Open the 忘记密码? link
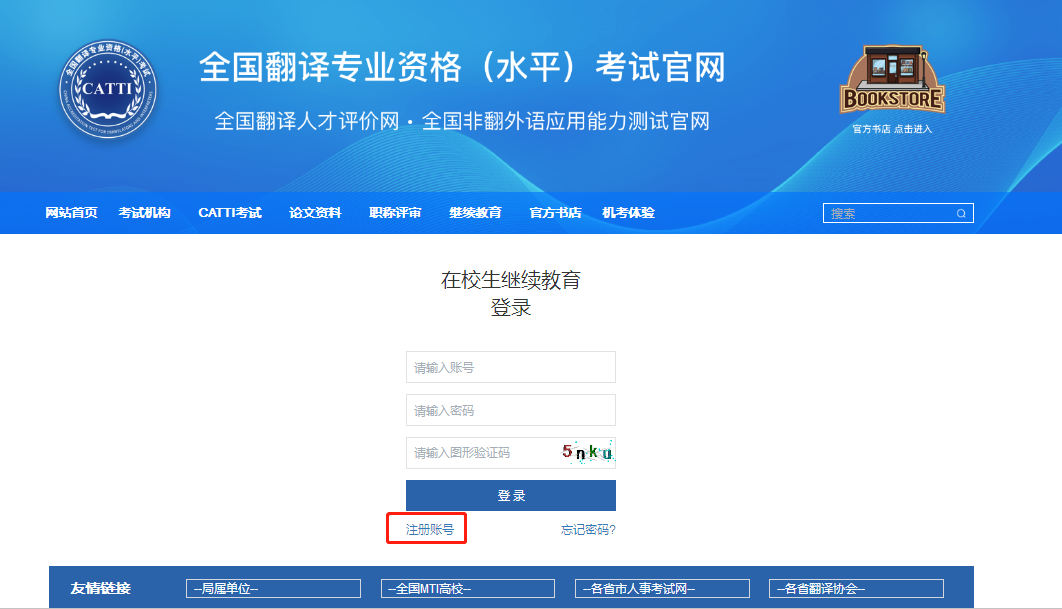 pyautogui.click(x=588, y=530)
